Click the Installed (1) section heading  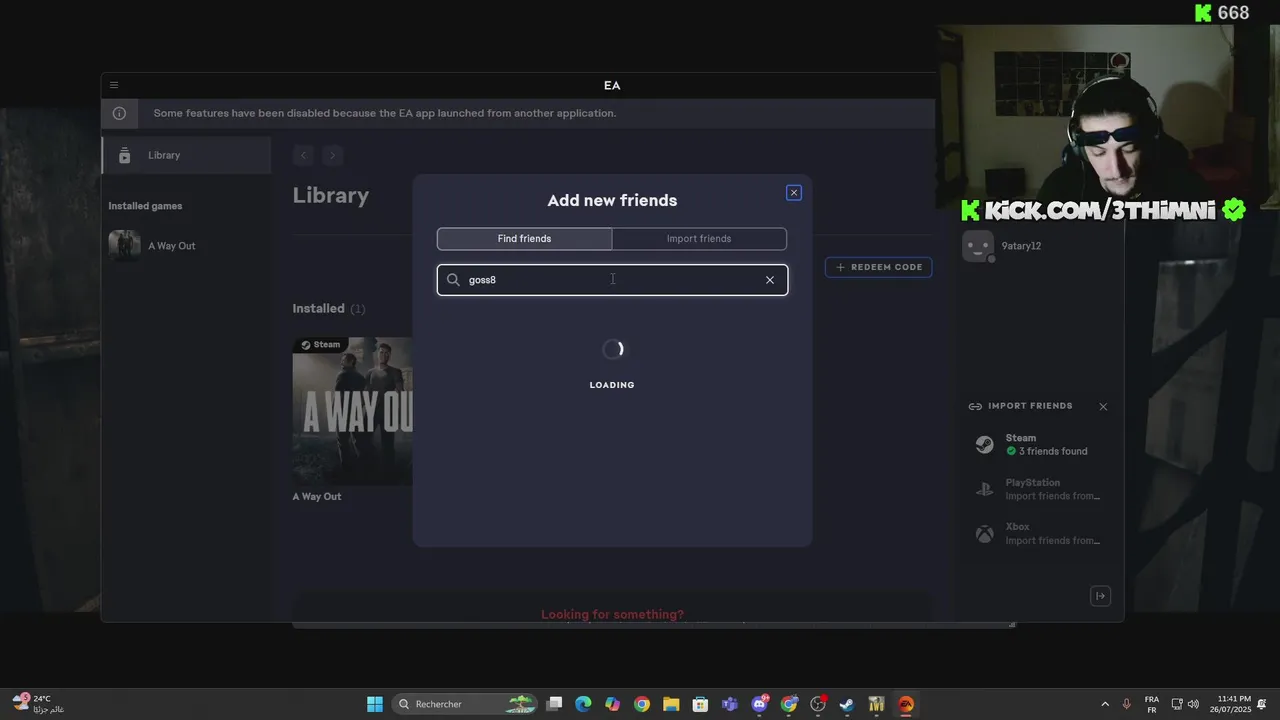point(329,309)
